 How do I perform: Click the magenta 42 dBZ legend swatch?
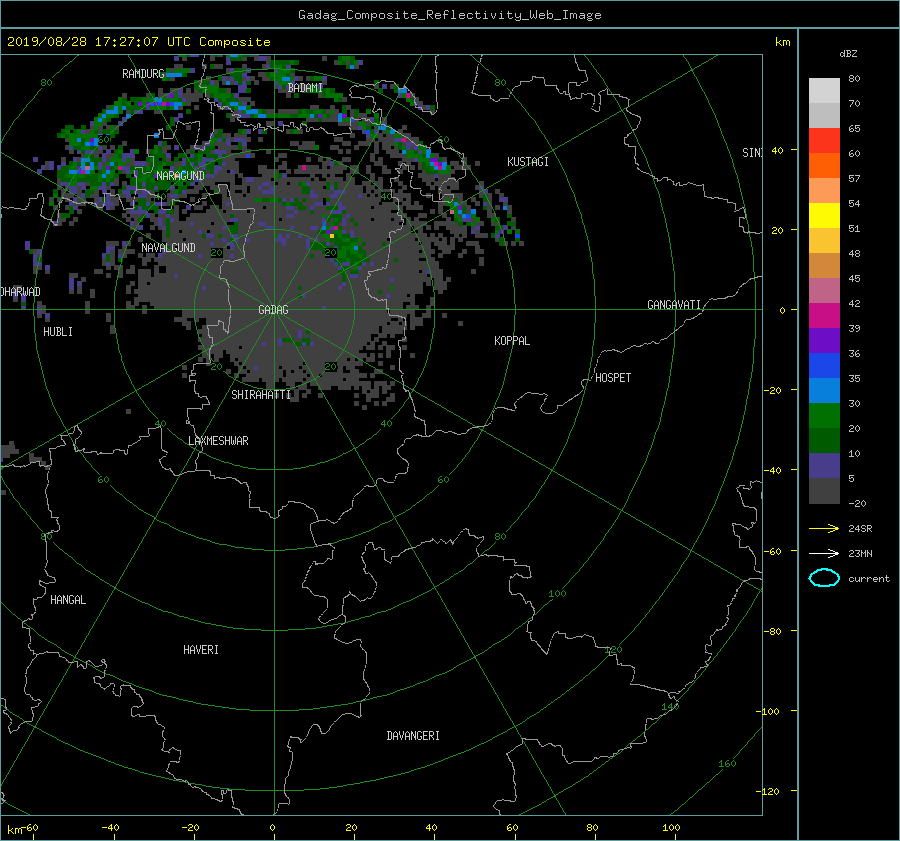pyautogui.click(x=824, y=316)
